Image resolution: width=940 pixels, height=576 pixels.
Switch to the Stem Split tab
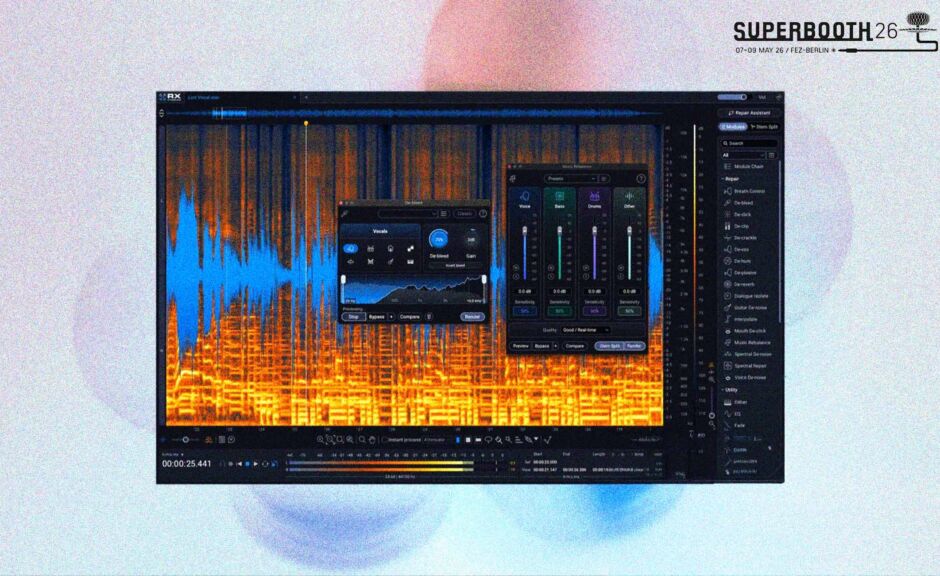(764, 127)
